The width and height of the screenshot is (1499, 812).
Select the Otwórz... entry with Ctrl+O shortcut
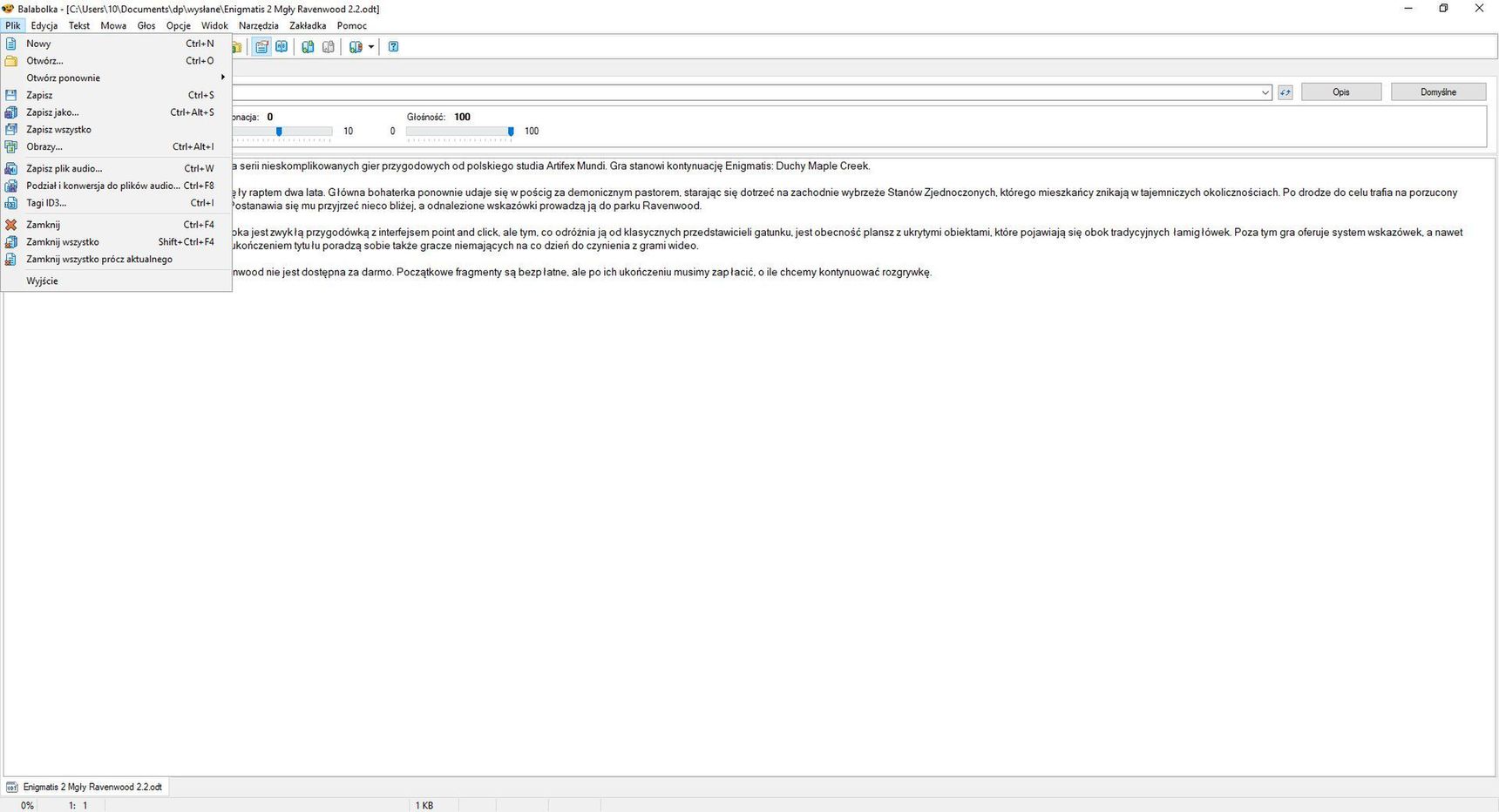pyautogui.click(x=116, y=61)
